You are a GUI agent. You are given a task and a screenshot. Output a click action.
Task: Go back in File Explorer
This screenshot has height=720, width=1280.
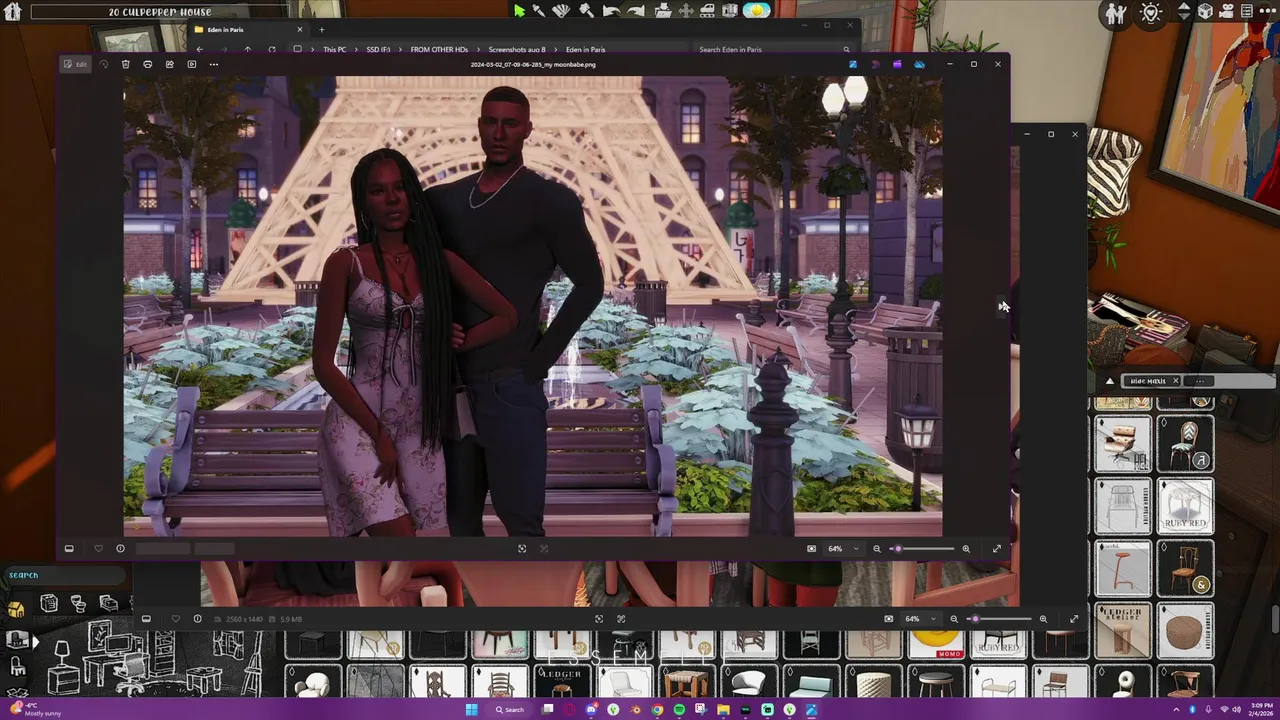[199, 49]
